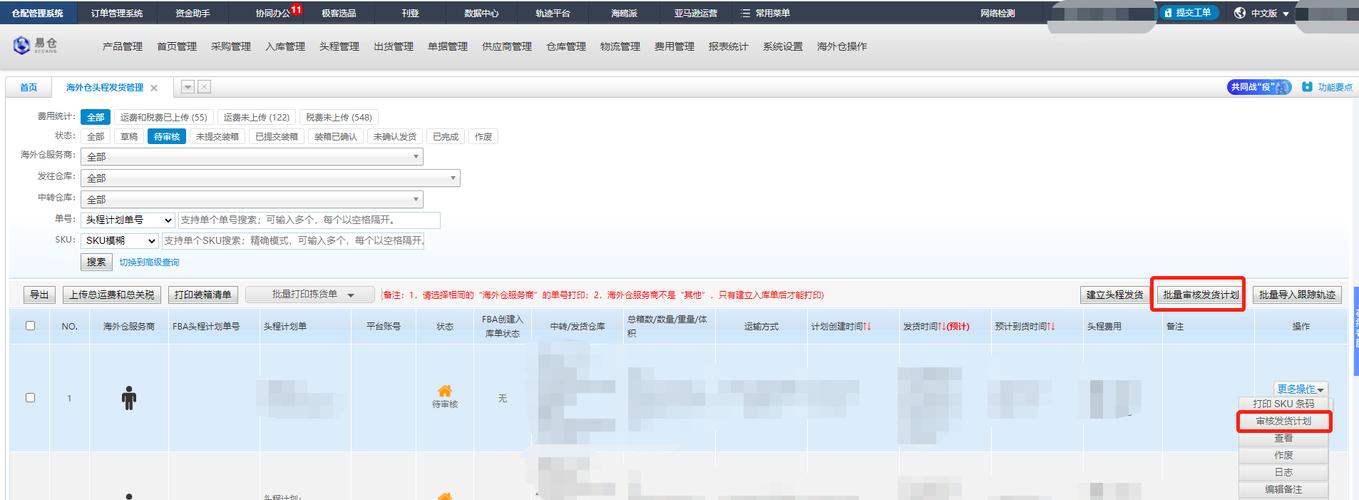
Task: Click 建立头程发货 button
Action: click(x=1115, y=295)
